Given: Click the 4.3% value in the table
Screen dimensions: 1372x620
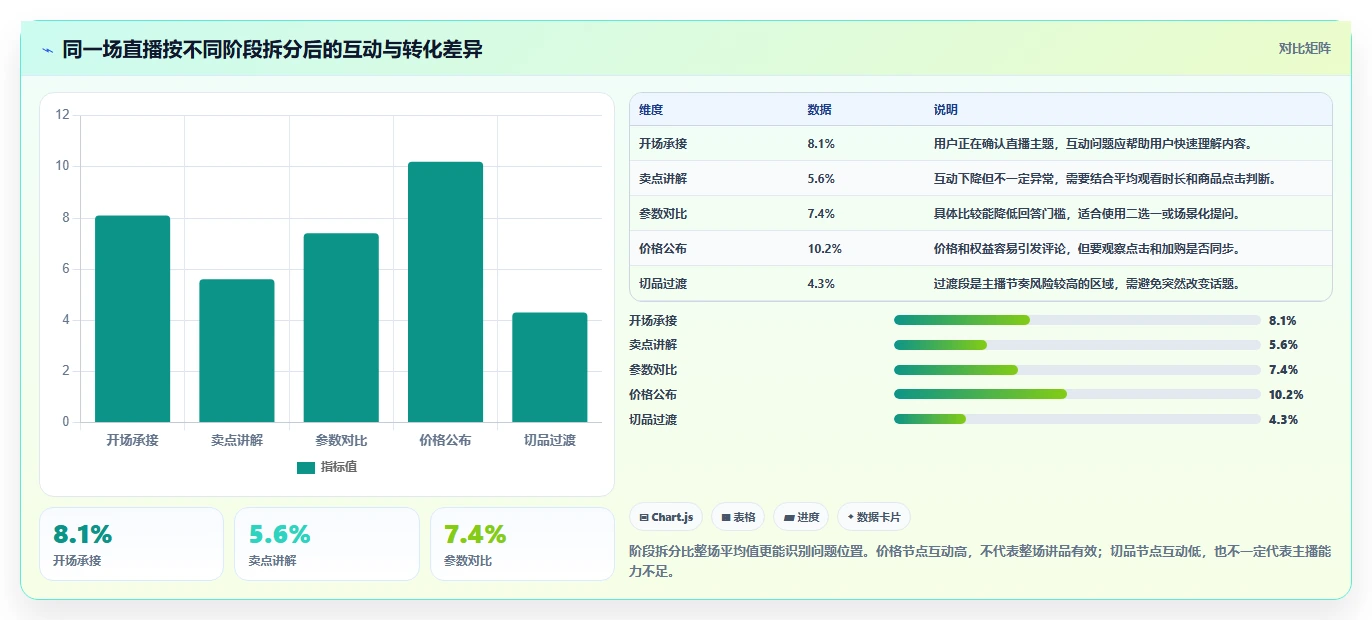Looking at the screenshot, I should (x=821, y=283).
